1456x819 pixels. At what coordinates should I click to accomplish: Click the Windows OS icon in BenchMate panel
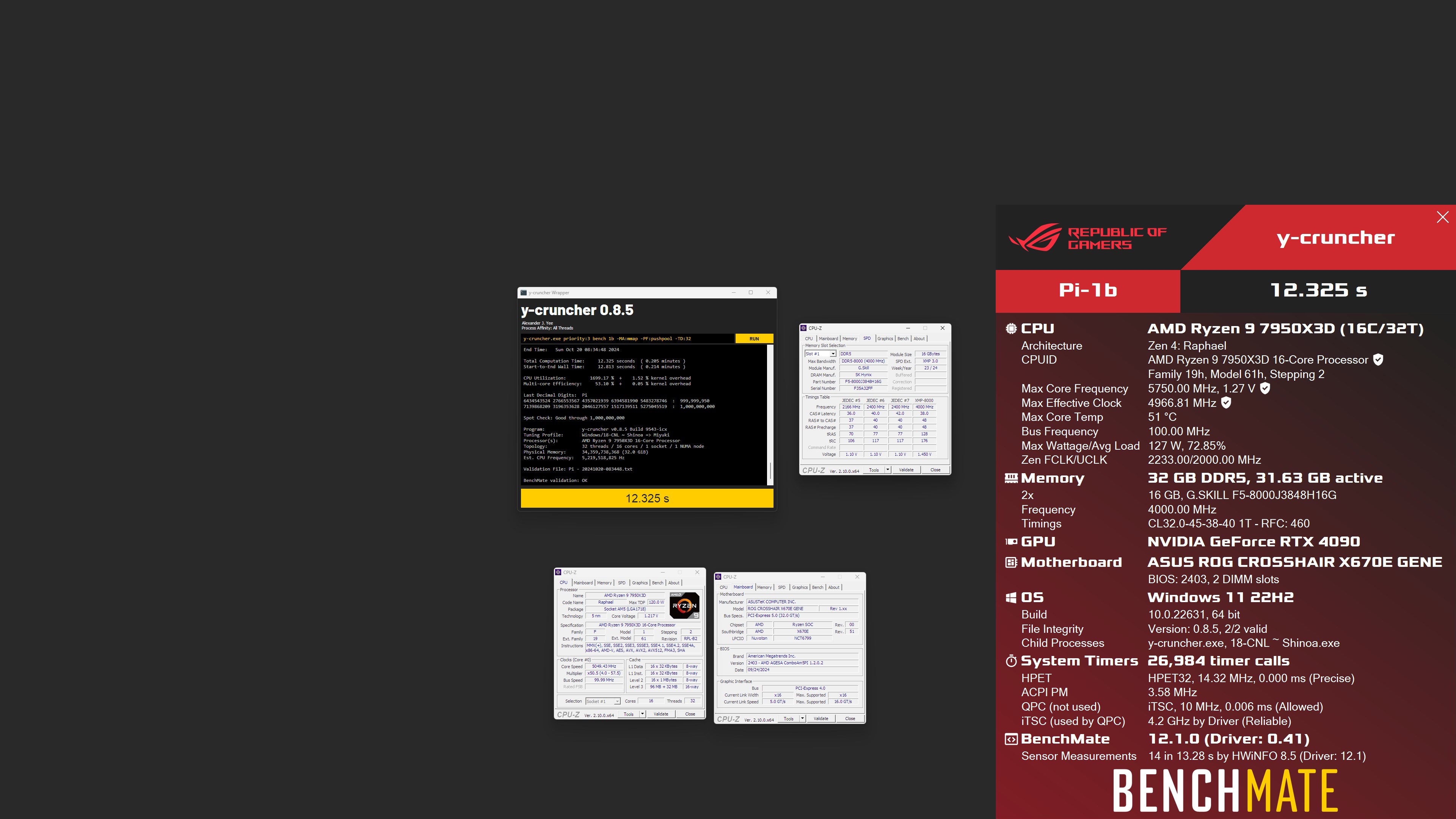click(1011, 598)
